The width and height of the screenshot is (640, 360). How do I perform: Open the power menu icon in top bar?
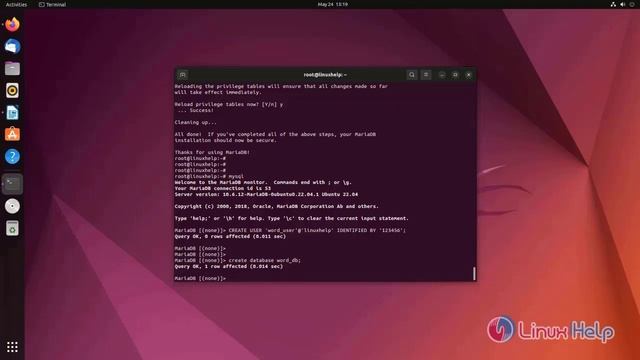(633, 4)
